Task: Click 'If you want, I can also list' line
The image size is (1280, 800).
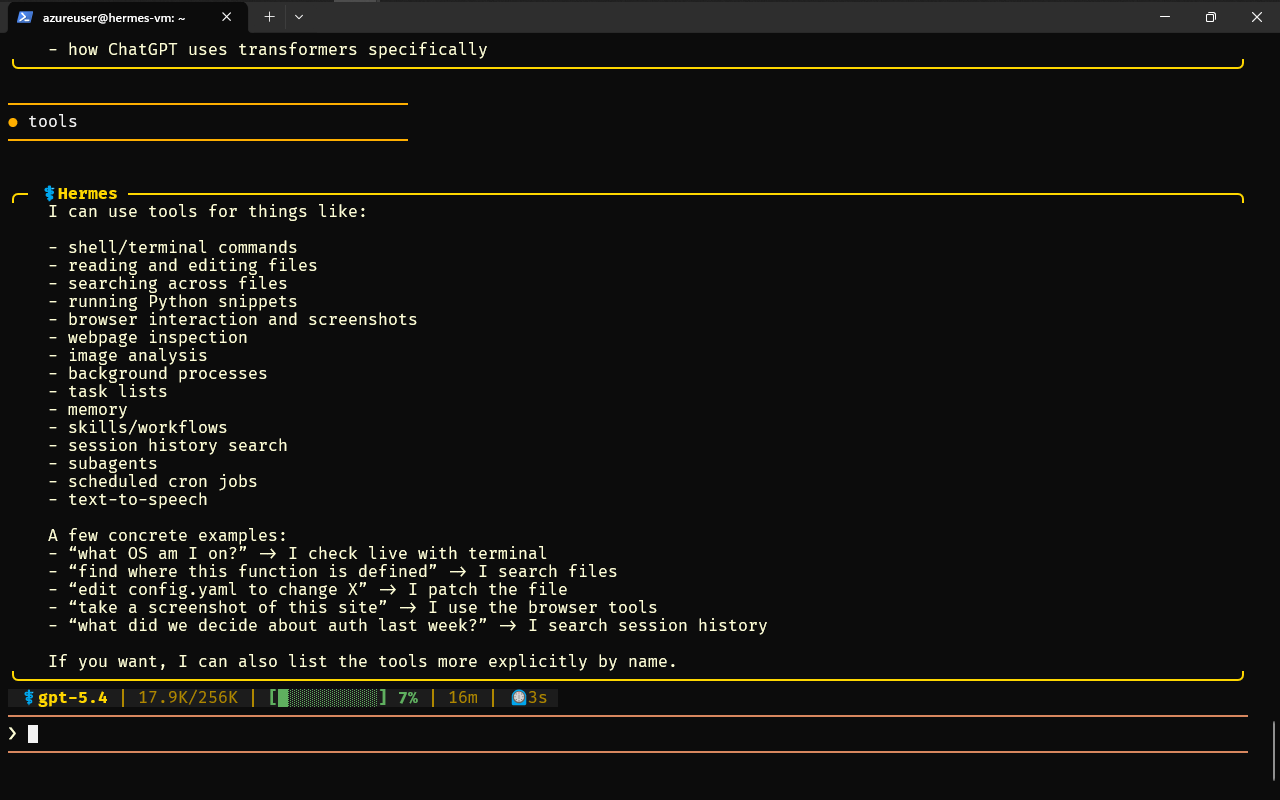Action: pyautogui.click(x=363, y=661)
